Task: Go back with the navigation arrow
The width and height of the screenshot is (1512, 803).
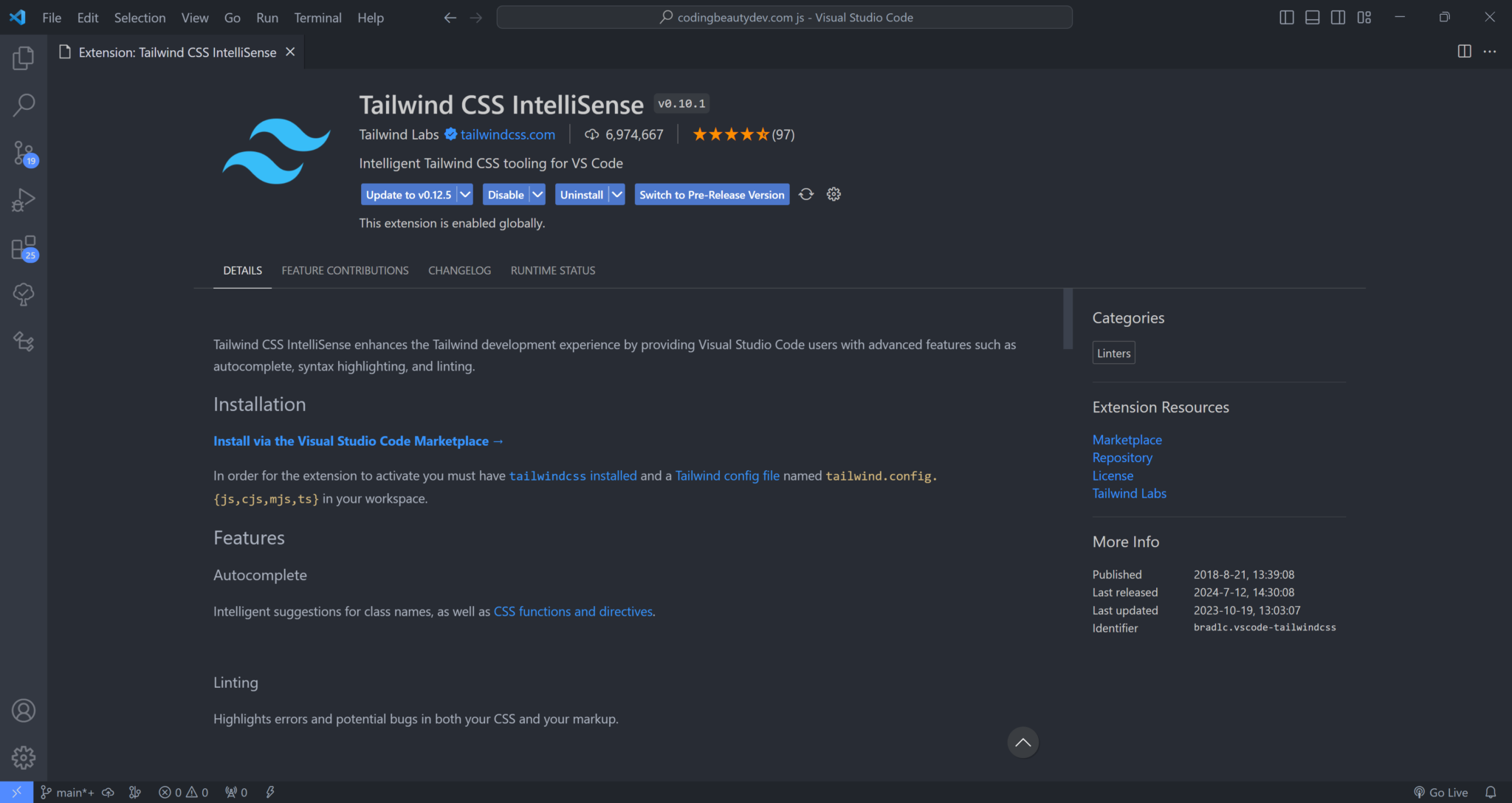Action: pos(450,17)
